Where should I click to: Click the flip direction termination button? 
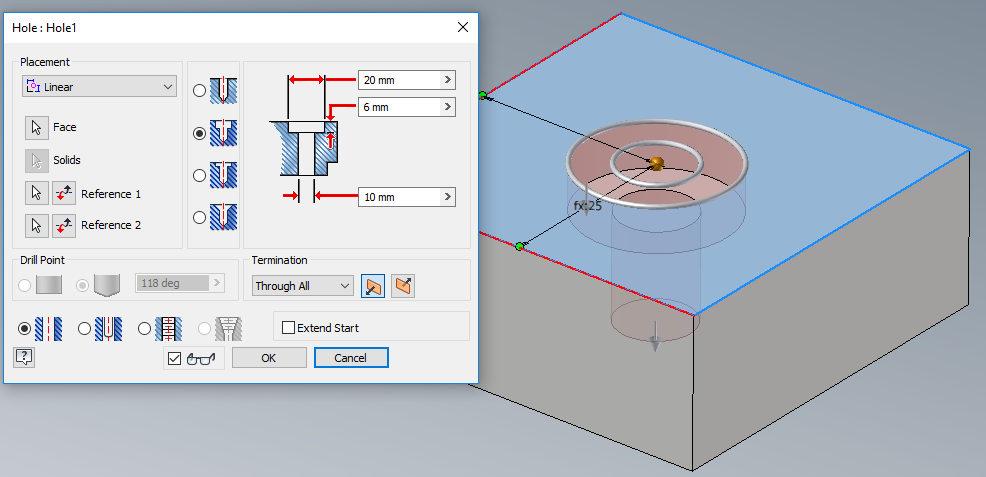(x=373, y=286)
